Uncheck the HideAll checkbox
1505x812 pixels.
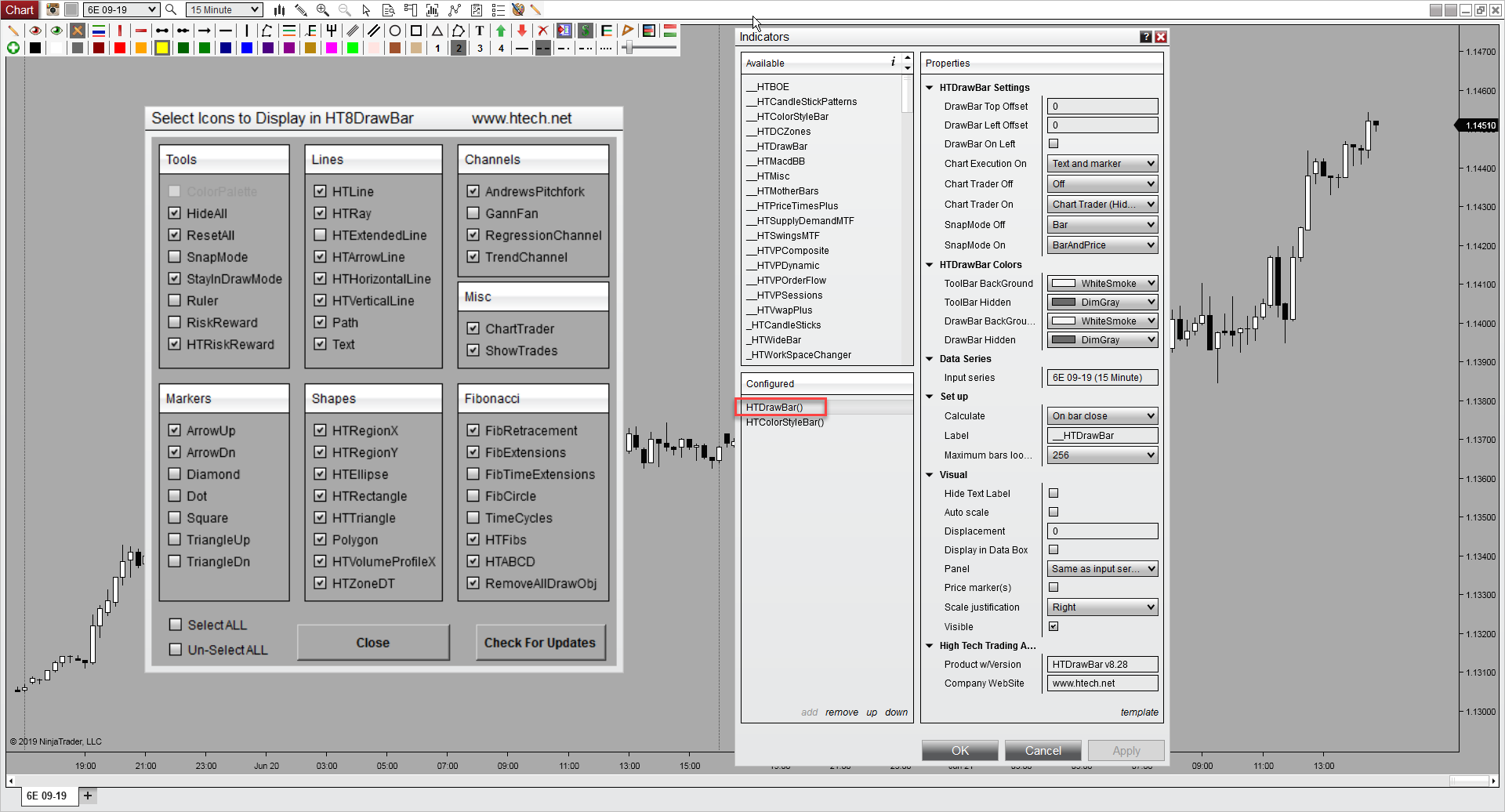[x=174, y=213]
